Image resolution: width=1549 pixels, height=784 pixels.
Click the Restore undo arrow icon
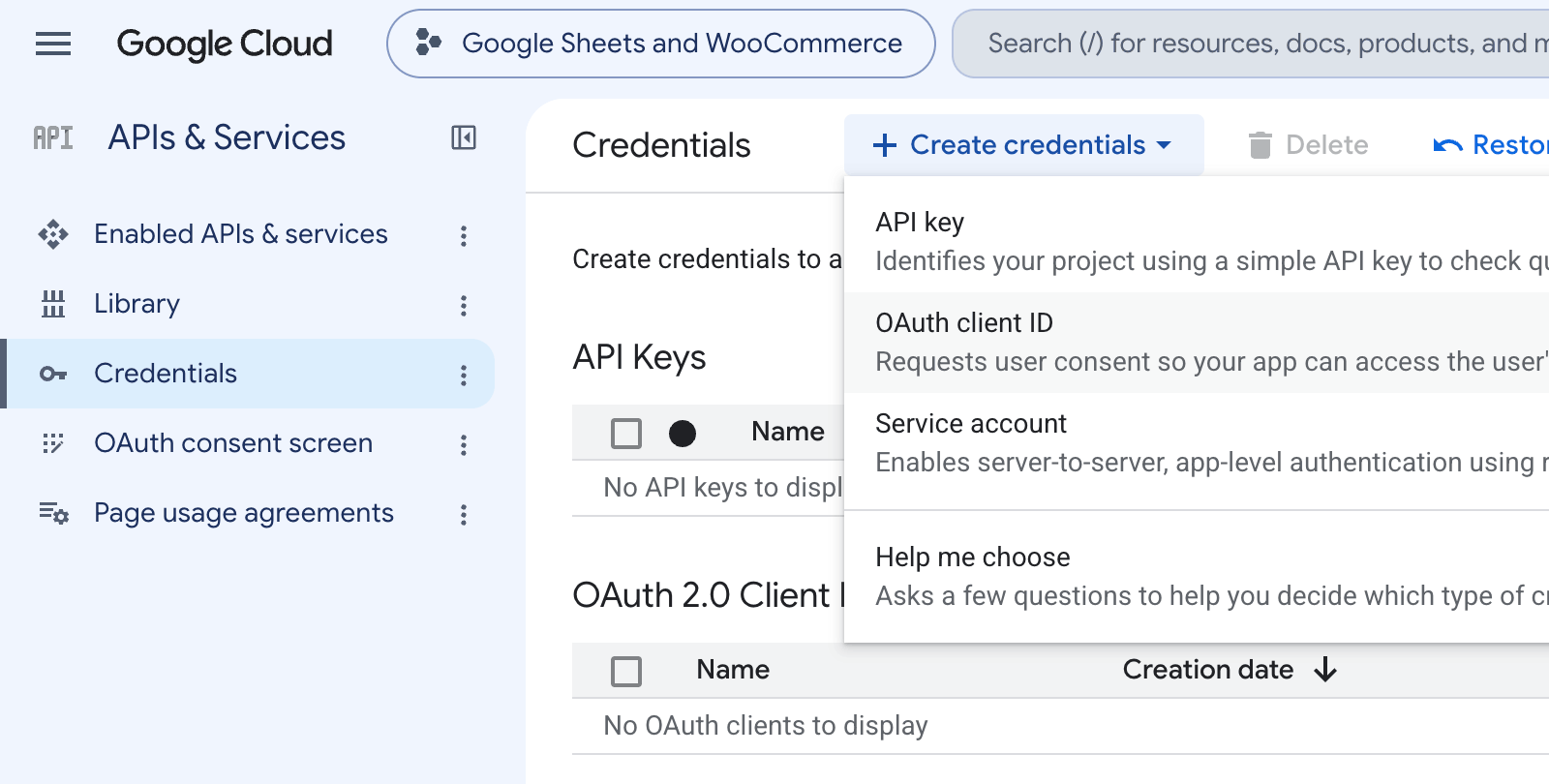pyautogui.click(x=1447, y=145)
